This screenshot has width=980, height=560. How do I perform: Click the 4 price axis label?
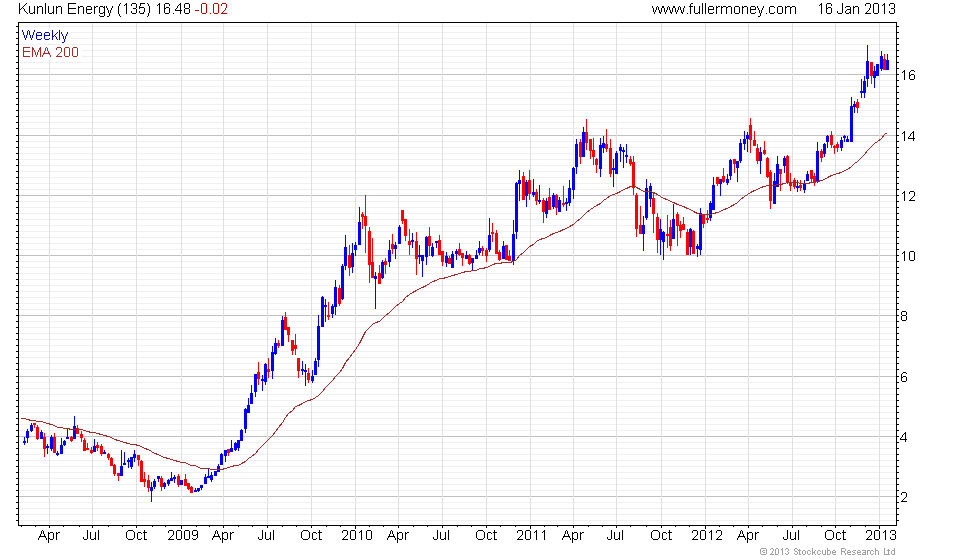click(904, 437)
